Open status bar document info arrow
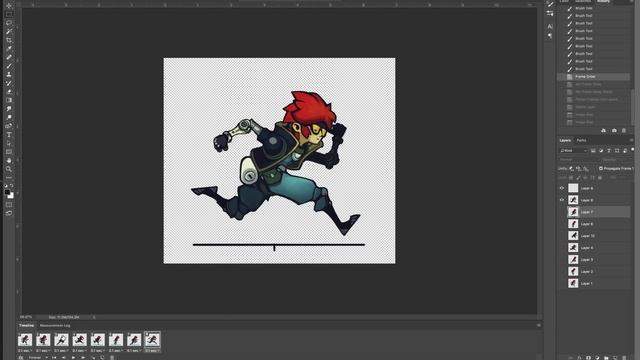 (x=93, y=317)
